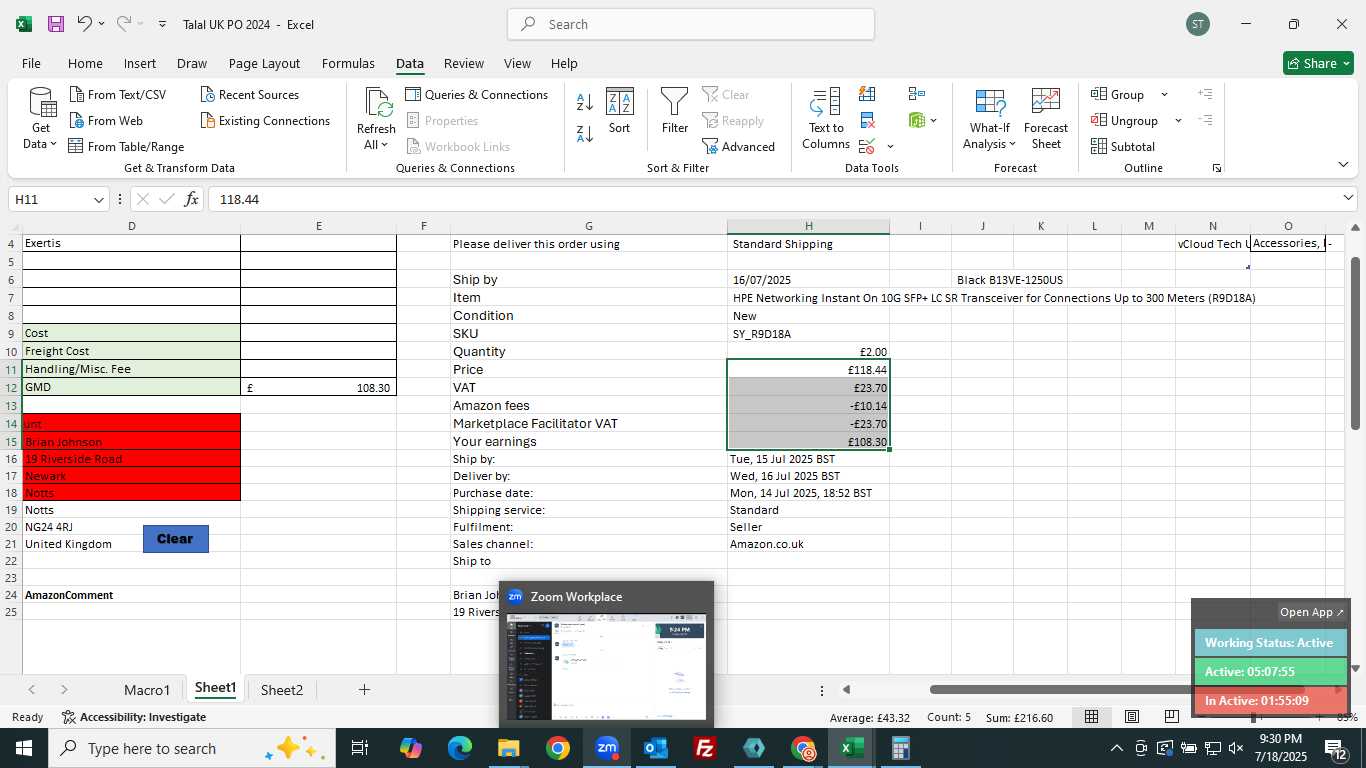Switch to the Review ribbon tab
The width and height of the screenshot is (1366, 768).
[464, 63]
